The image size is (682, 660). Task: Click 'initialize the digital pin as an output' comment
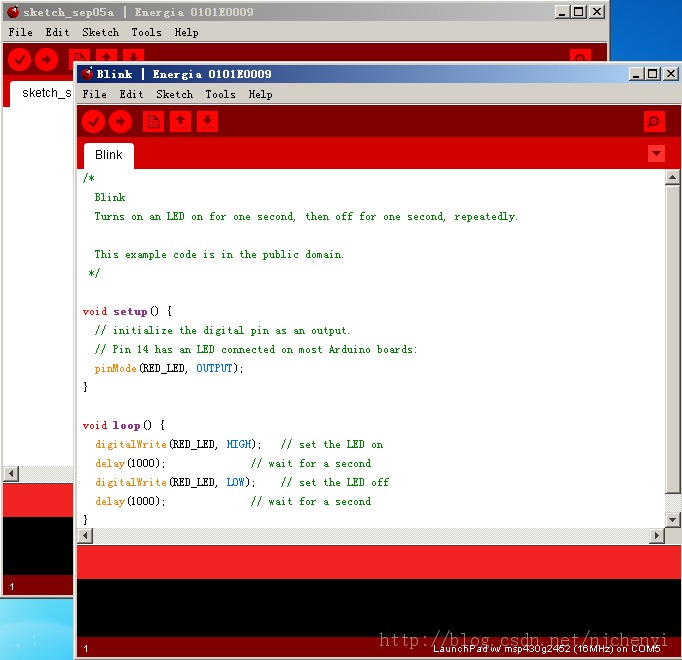(x=222, y=330)
